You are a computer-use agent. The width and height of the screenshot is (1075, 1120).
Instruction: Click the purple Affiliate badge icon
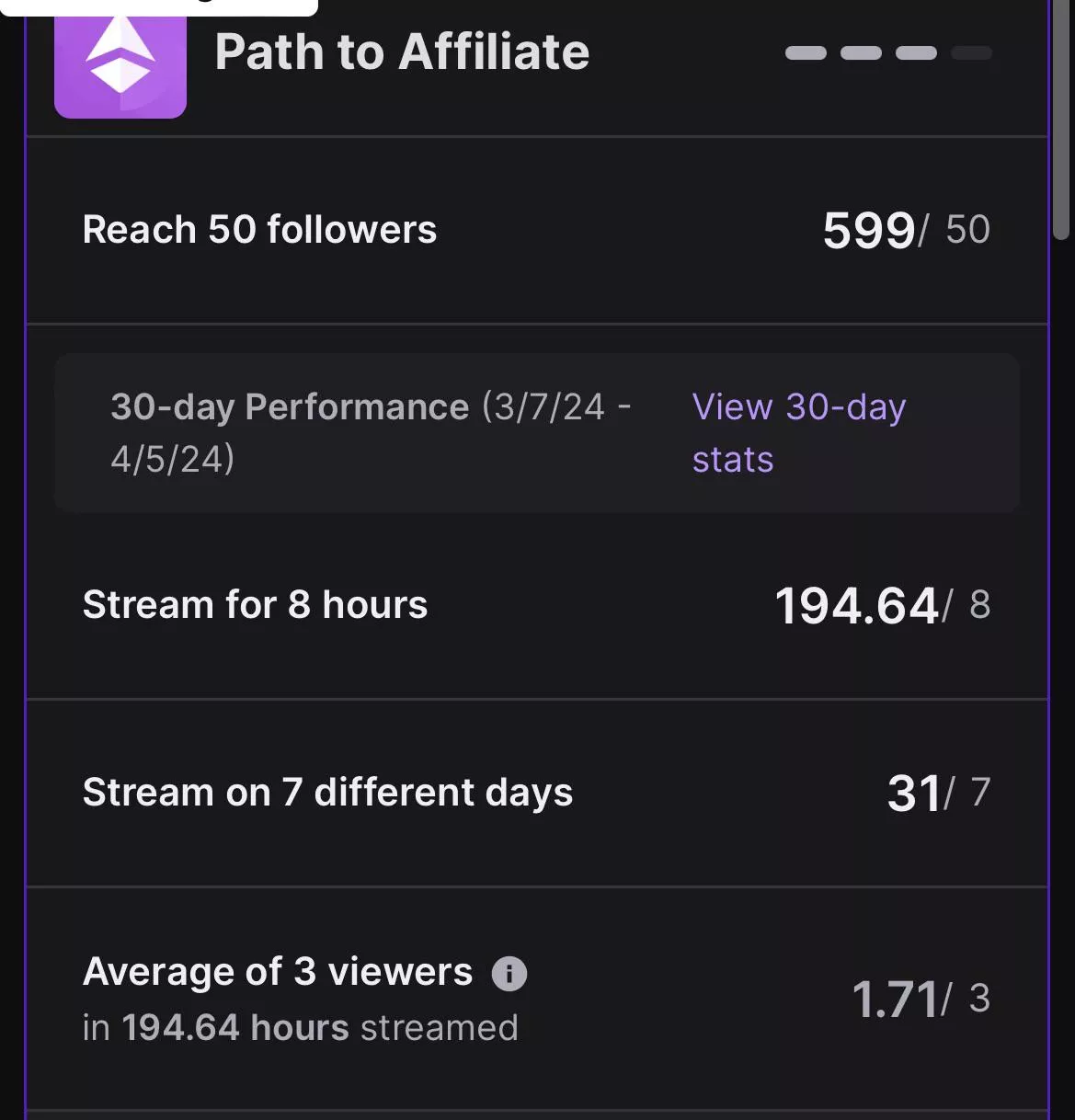click(x=120, y=58)
